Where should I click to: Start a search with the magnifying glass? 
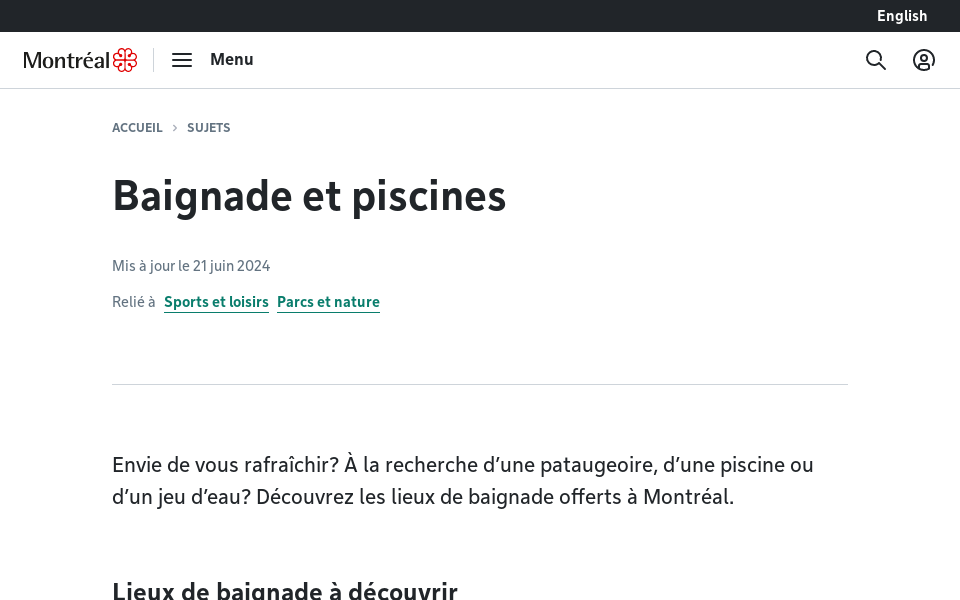(876, 60)
